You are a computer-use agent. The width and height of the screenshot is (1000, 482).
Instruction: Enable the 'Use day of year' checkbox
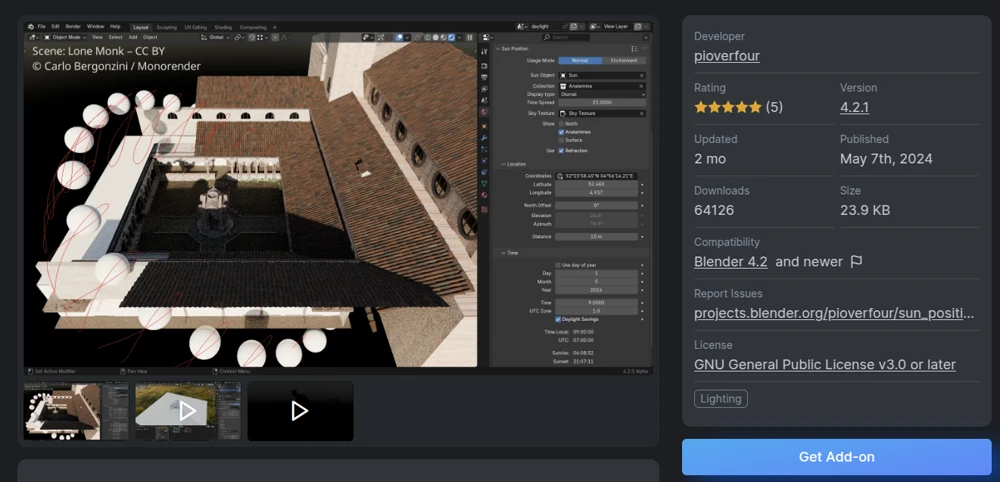click(x=558, y=265)
